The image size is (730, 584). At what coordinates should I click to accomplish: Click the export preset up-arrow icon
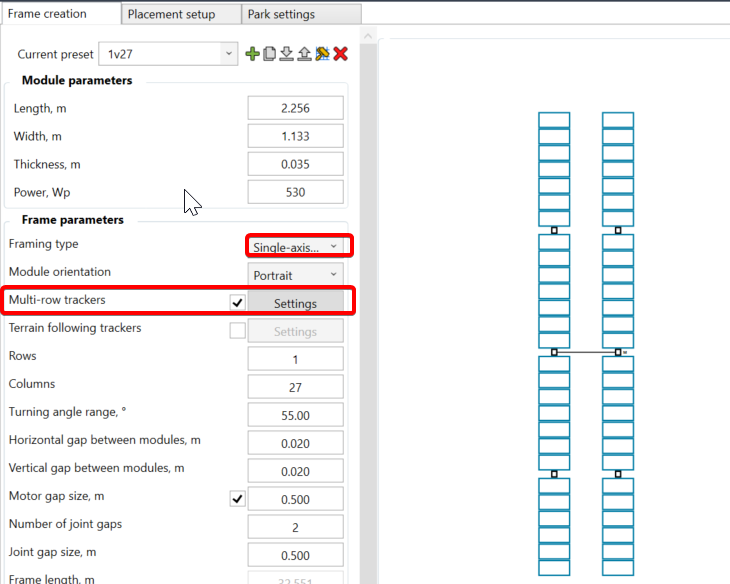[304, 54]
